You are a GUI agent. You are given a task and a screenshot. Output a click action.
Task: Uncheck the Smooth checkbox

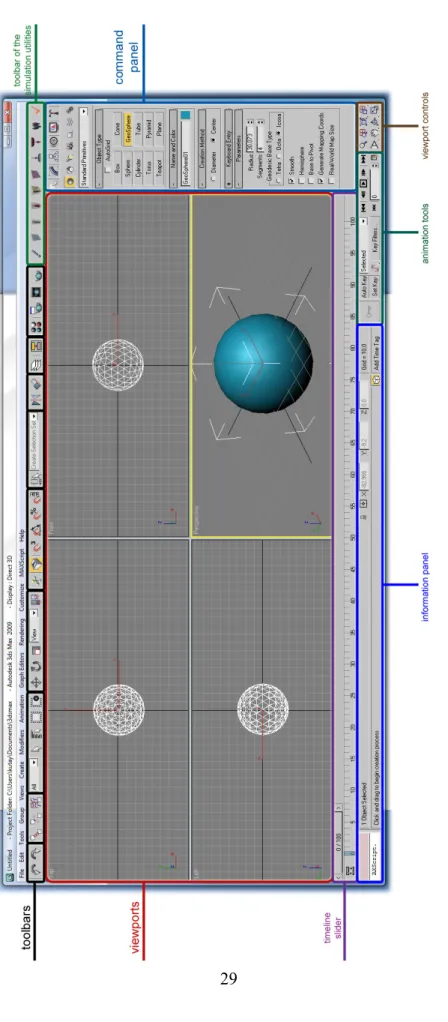(x=291, y=181)
